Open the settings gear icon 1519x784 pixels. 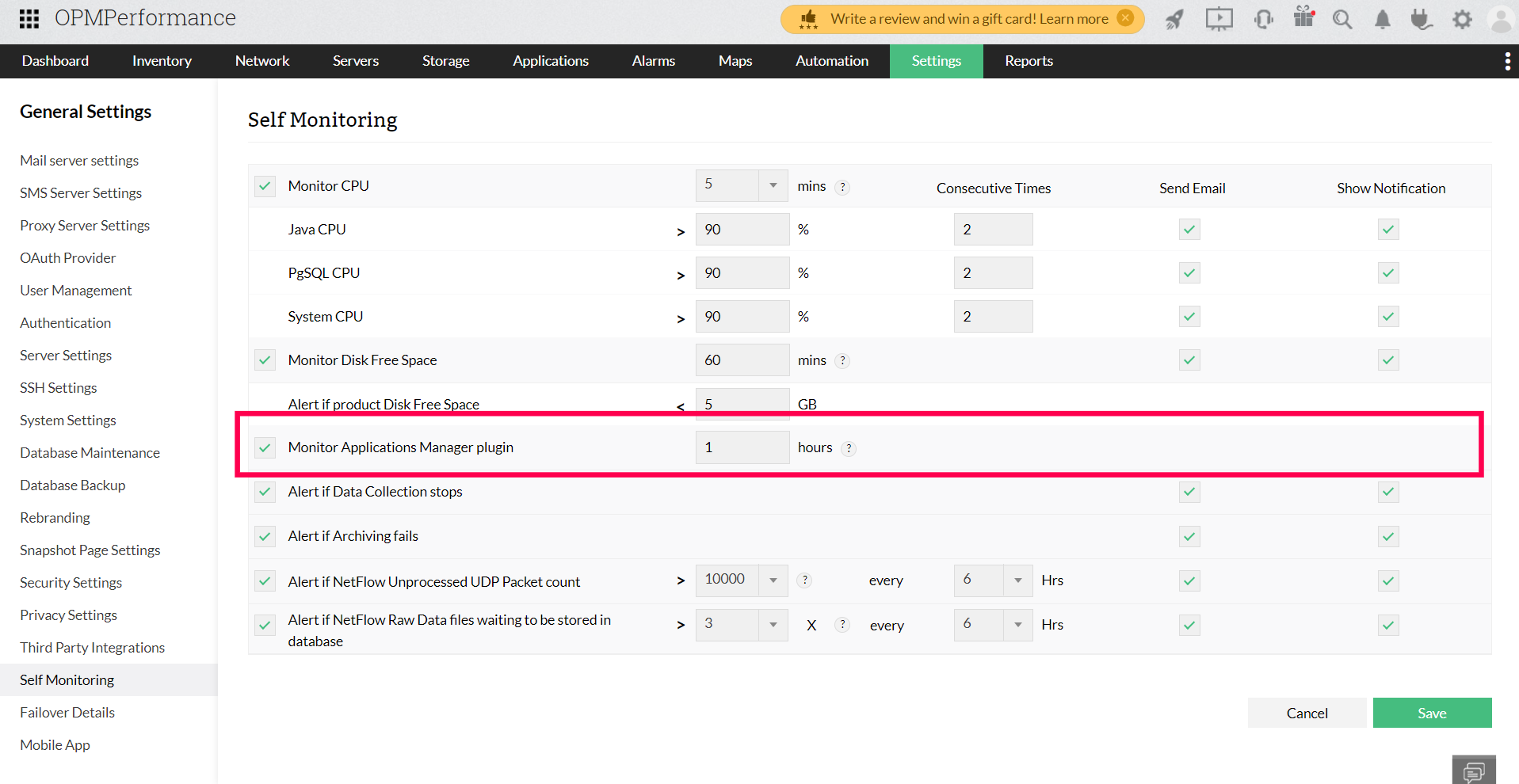1462,18
